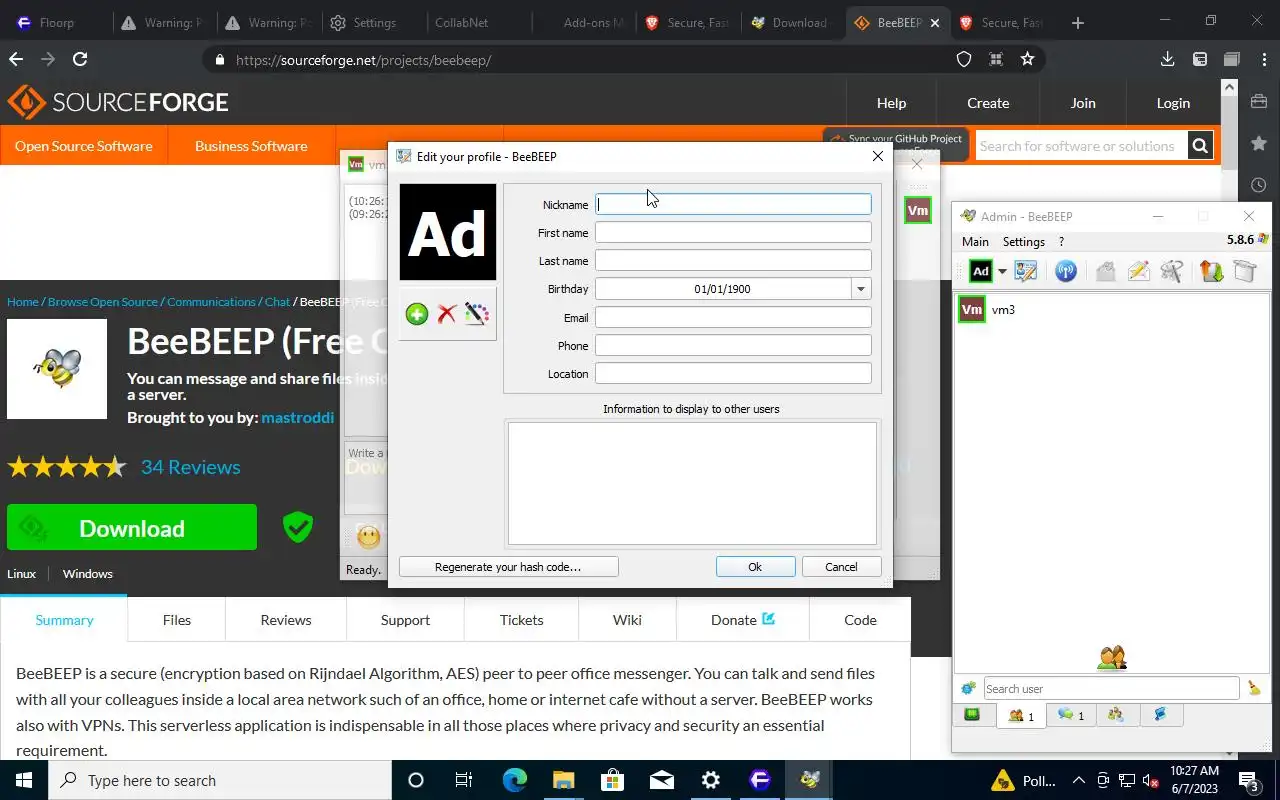The width and height of the screenshot is (1280, 800).
Task: Click the Nickname input field
Action: (x=733, y=204)
